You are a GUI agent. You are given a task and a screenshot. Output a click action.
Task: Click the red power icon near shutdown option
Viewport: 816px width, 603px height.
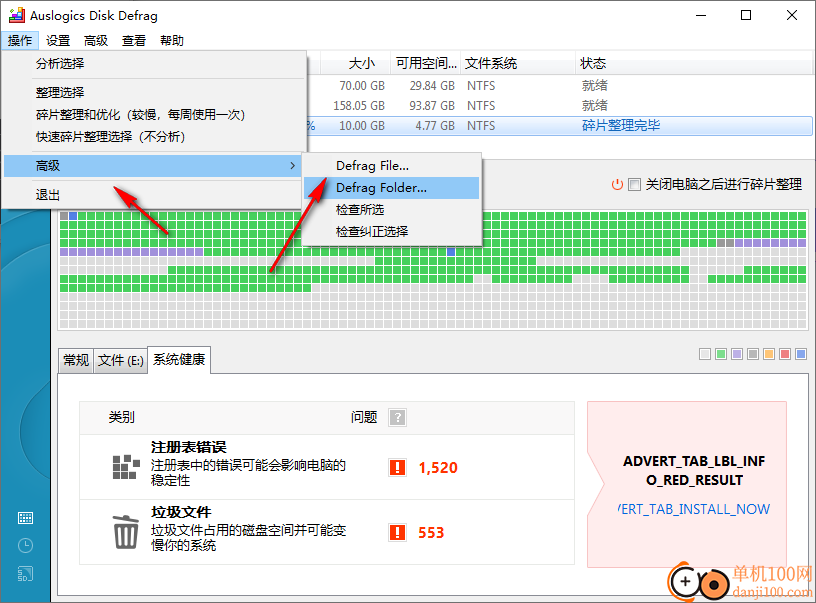617,184
